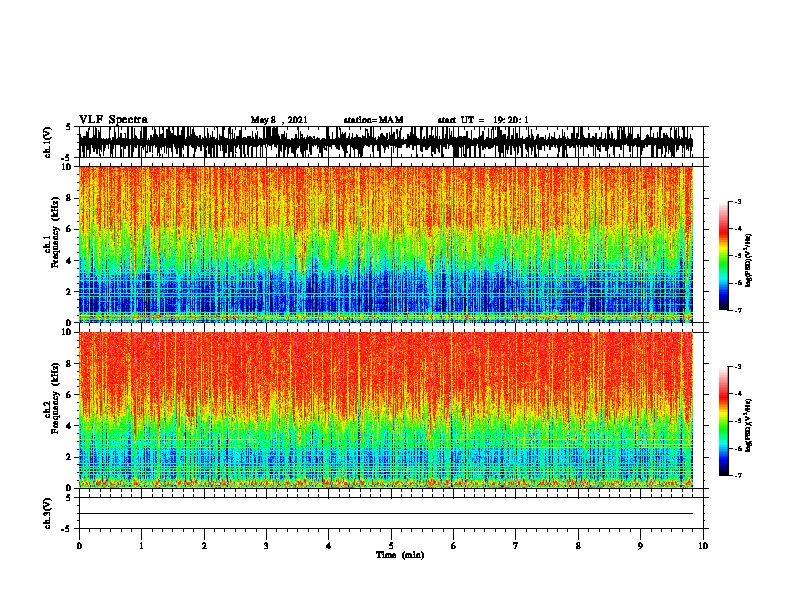Click the 0 tick on time axis
Image resolution: width=792 pixels, height=612 pixels.
(x=79, y=546)
